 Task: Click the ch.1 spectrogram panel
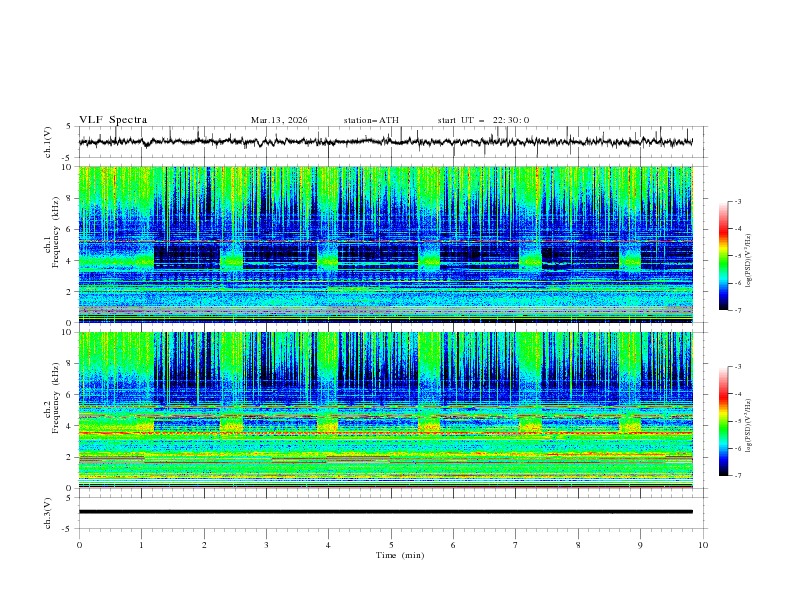pyautogui.click(x=386, y=244)
